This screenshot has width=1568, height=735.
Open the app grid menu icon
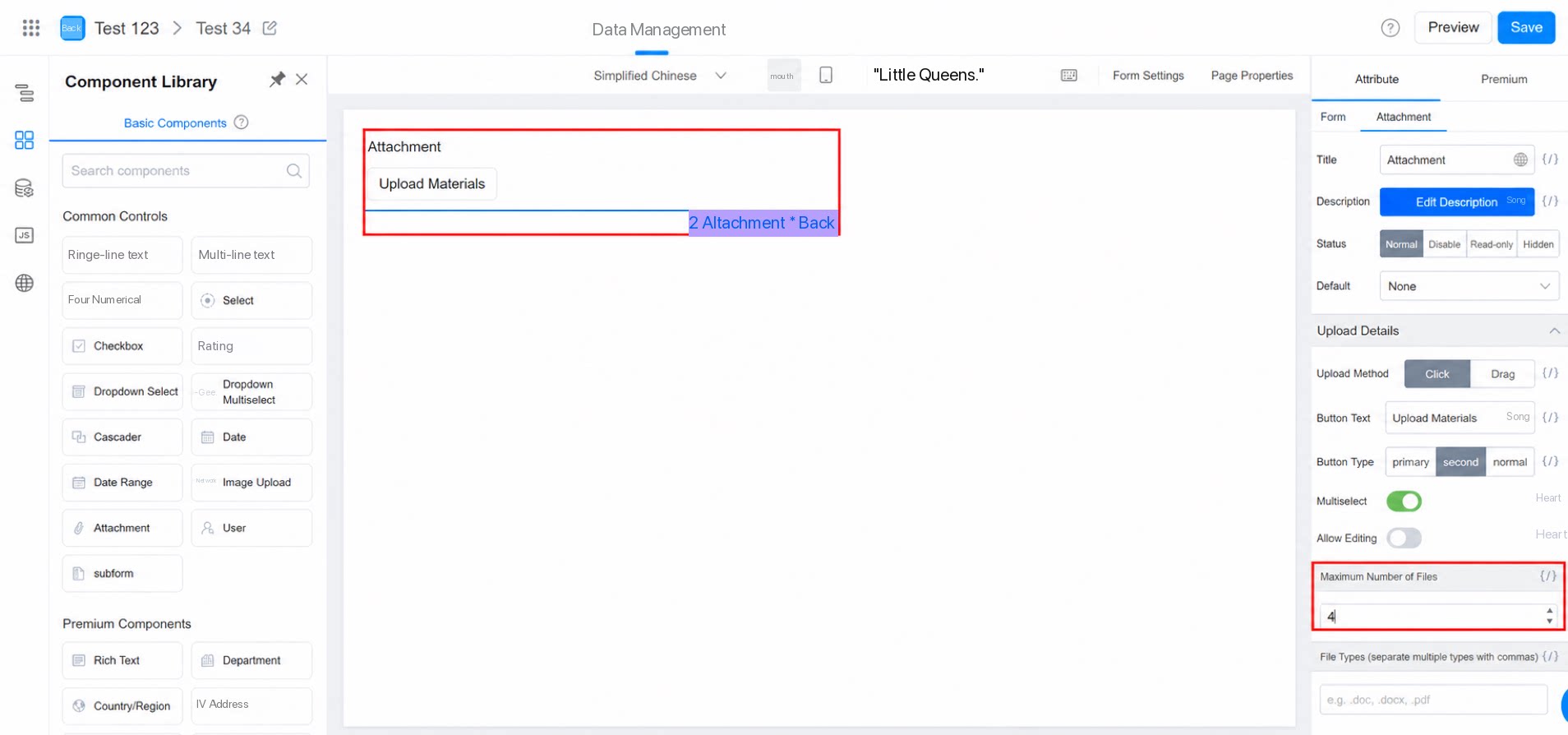(31, 28)
